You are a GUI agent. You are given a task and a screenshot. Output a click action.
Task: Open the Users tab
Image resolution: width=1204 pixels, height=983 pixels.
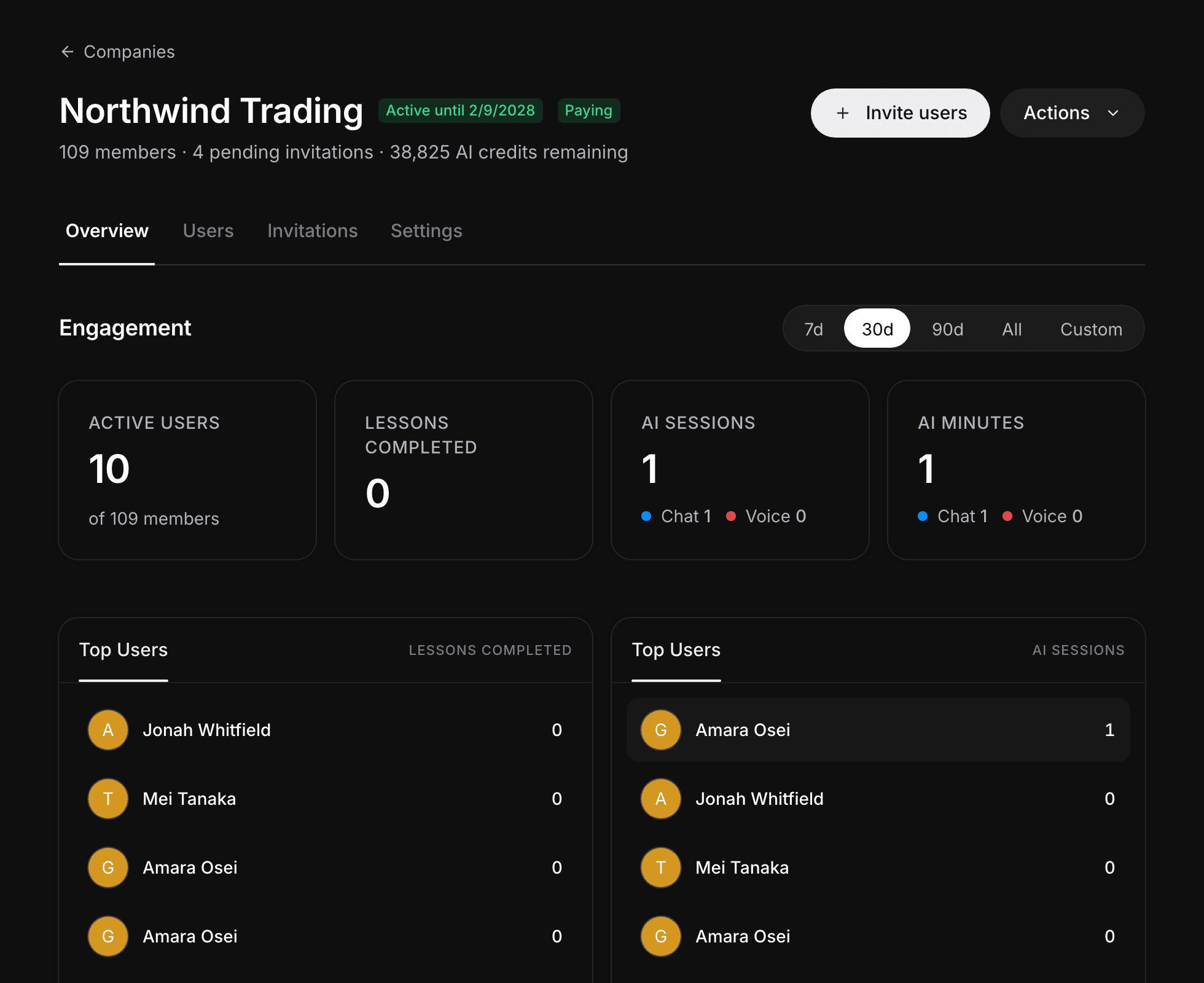[x=208, y=231]
